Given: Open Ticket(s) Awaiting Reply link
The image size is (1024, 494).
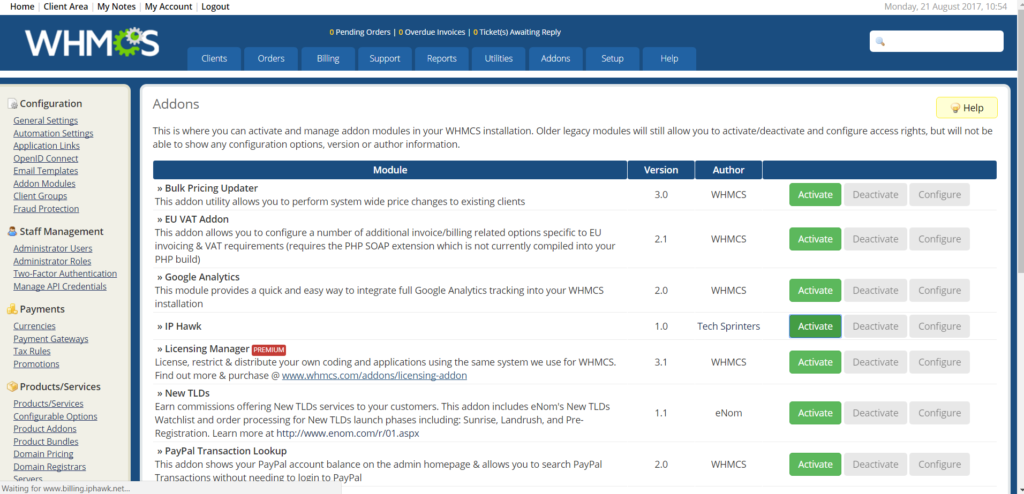Looking at the screenshot, I should [517, 32].
